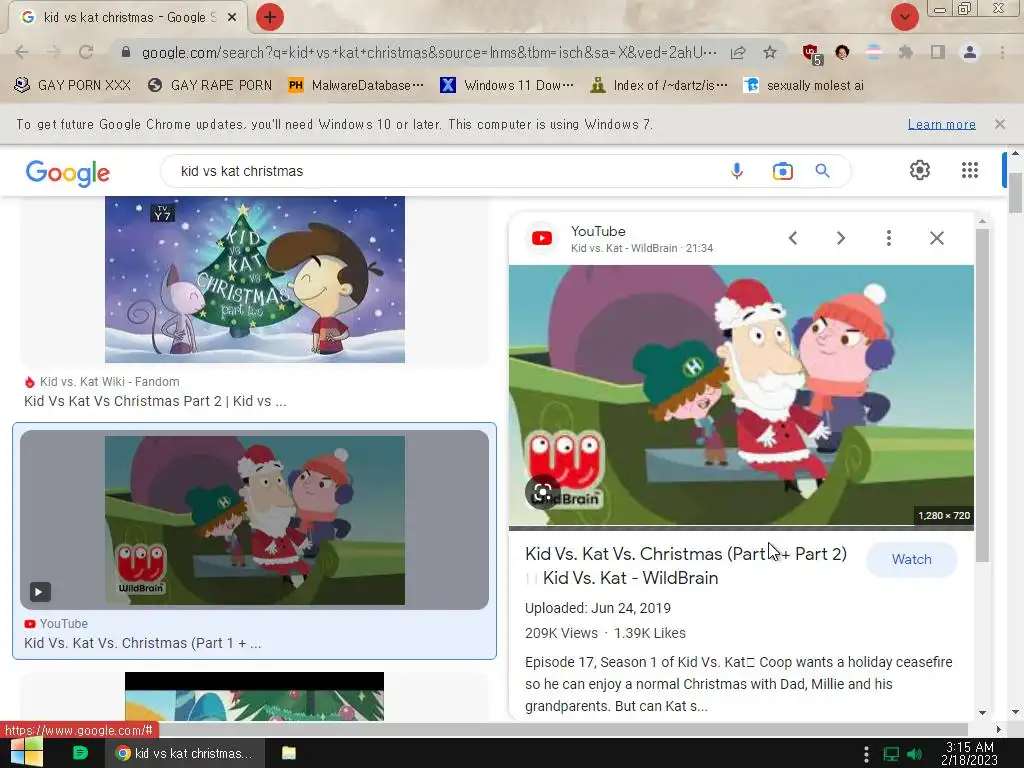Dismiss the Chrome update info bar
The height and width of the screenshot is (768, 1024).
999,124
